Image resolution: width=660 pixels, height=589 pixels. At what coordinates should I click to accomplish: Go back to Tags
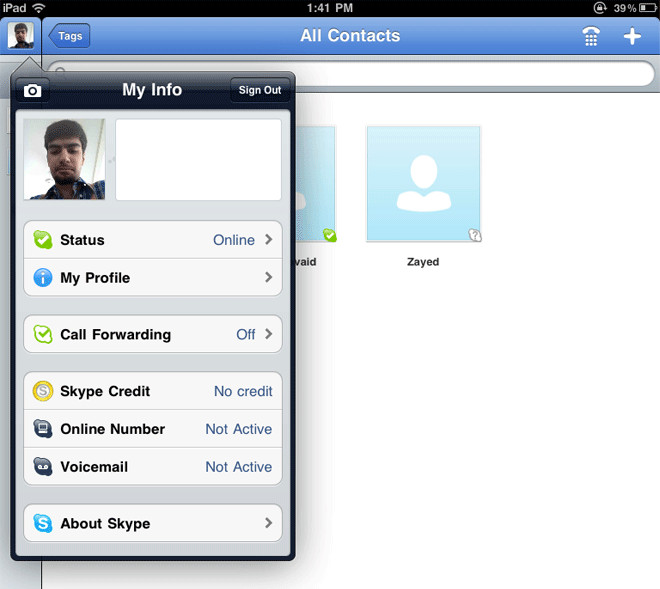(x=69, y=36)
